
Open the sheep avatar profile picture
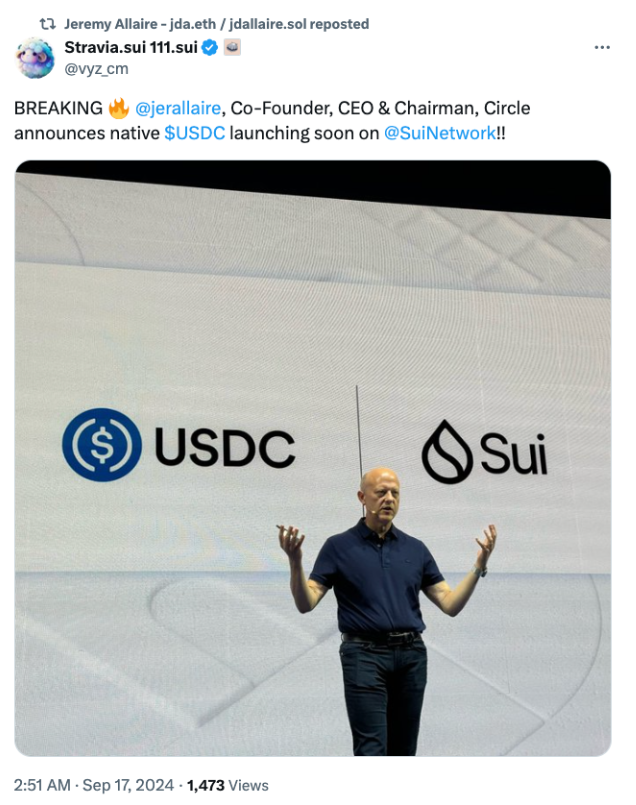pos(35,58)
